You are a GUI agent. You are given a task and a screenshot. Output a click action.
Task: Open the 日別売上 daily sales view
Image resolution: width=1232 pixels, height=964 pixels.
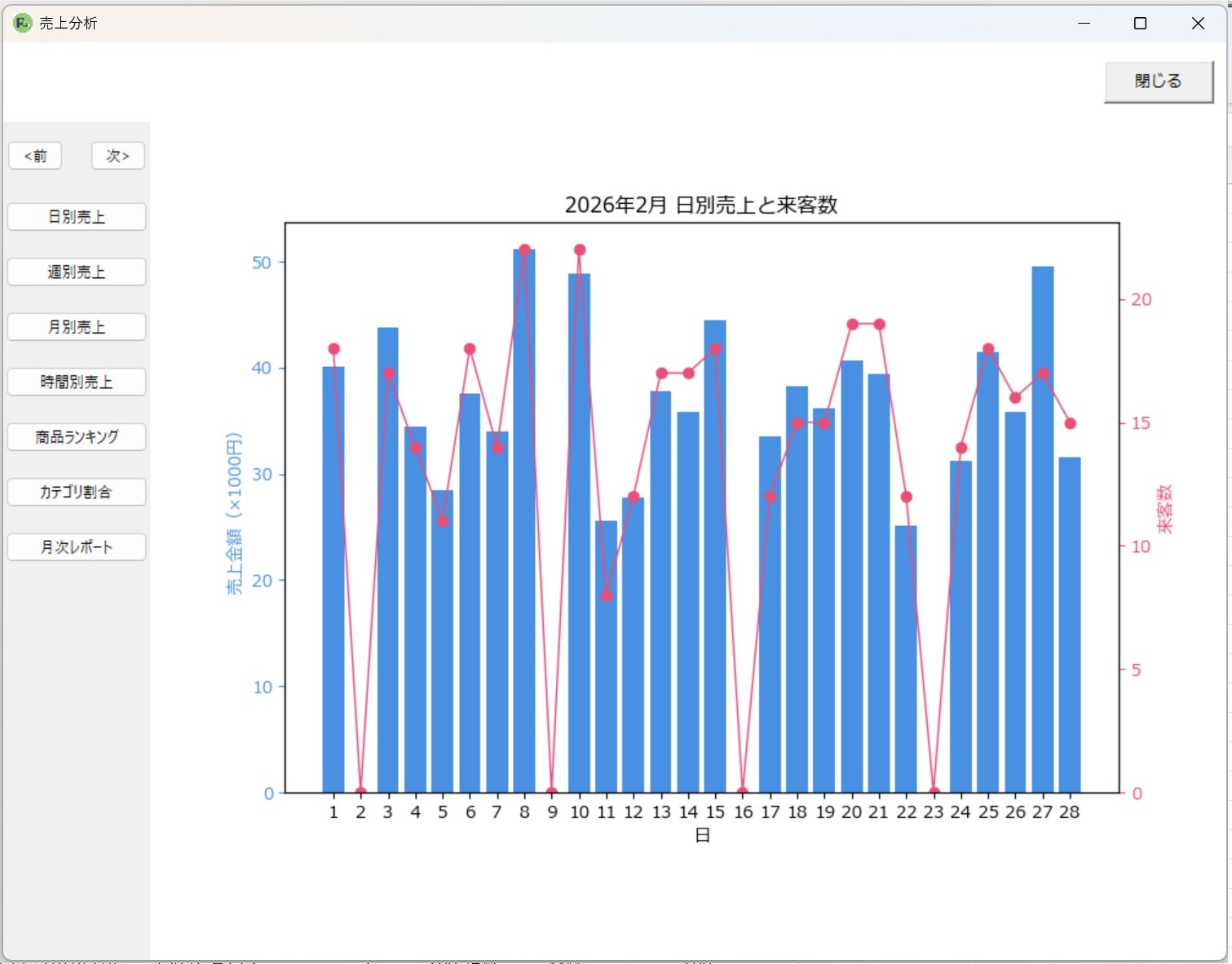(77, 217)
